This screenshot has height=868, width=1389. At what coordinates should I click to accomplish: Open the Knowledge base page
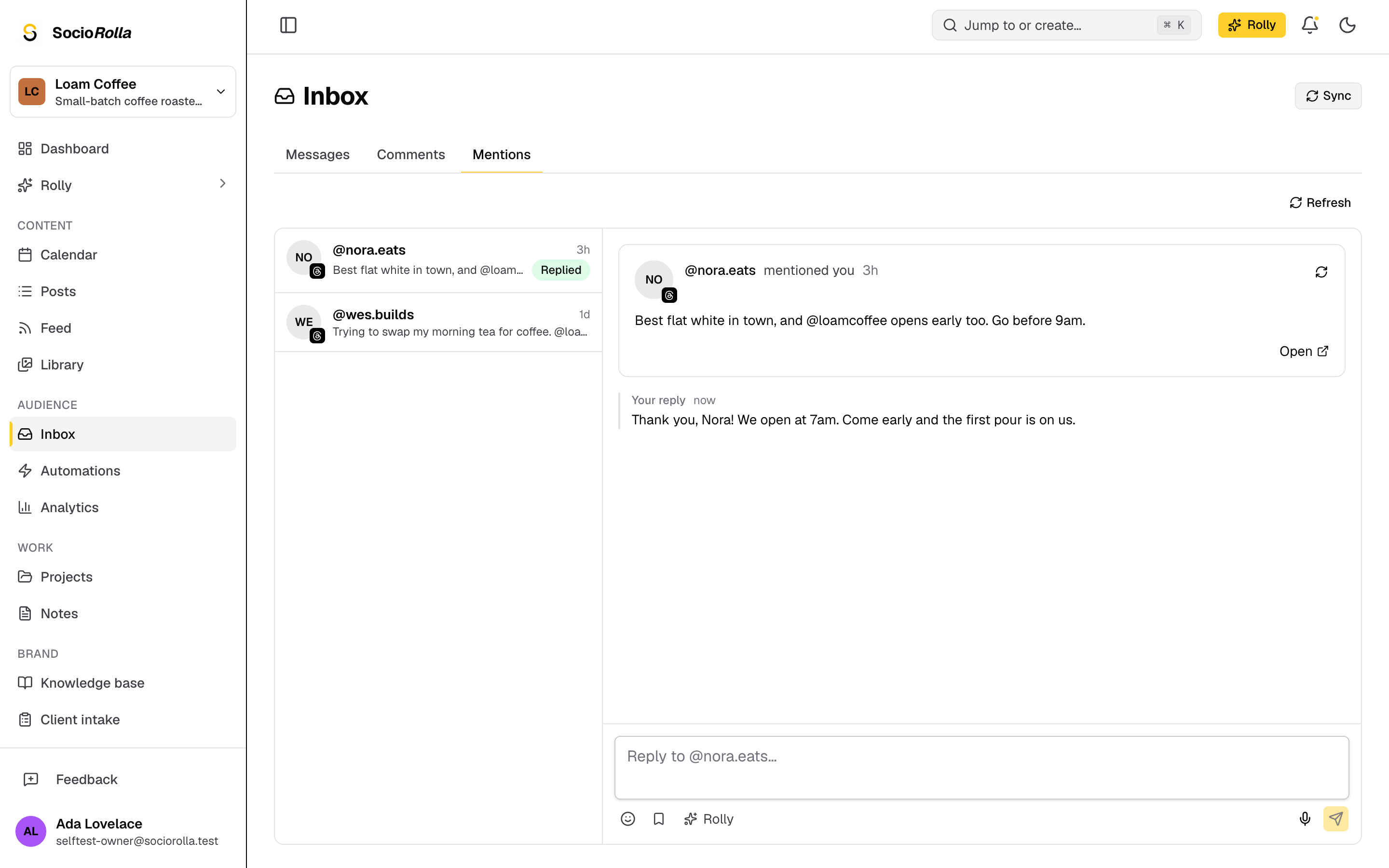pyautogui.click(x=123, y=682)
